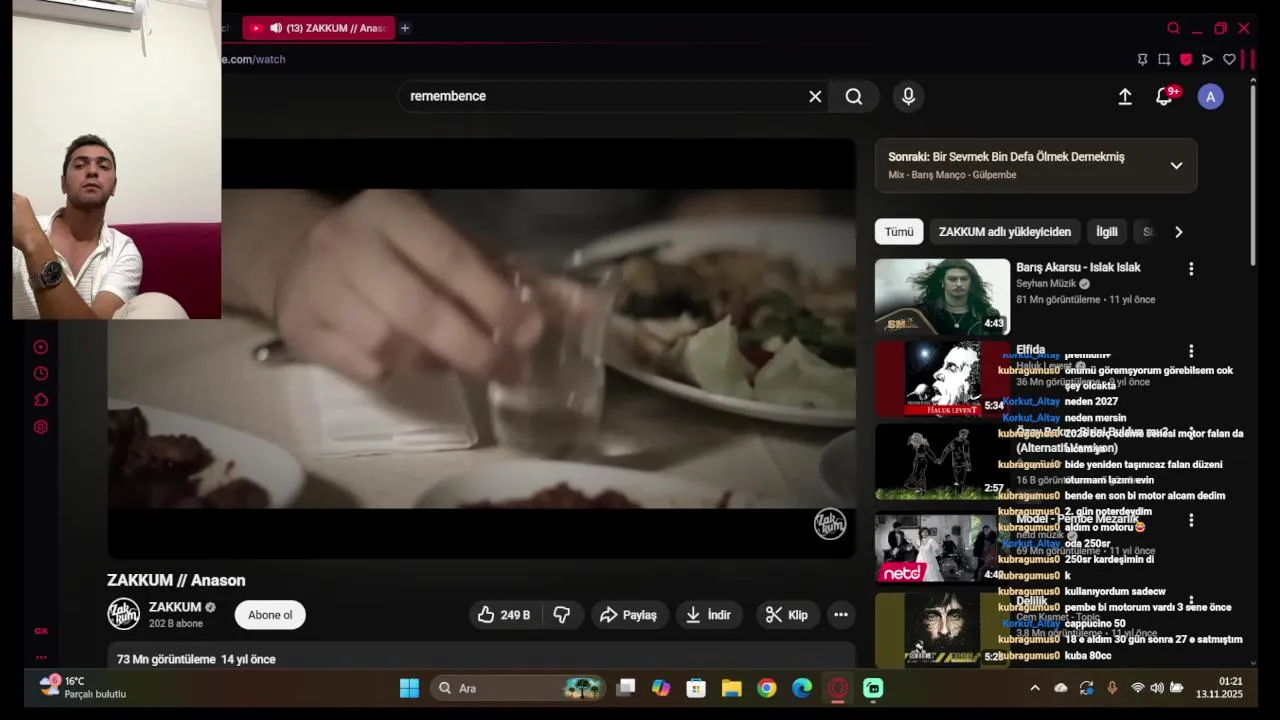Click the Klip button
This screenshot has height=720, width=1280.
[787, 615]
